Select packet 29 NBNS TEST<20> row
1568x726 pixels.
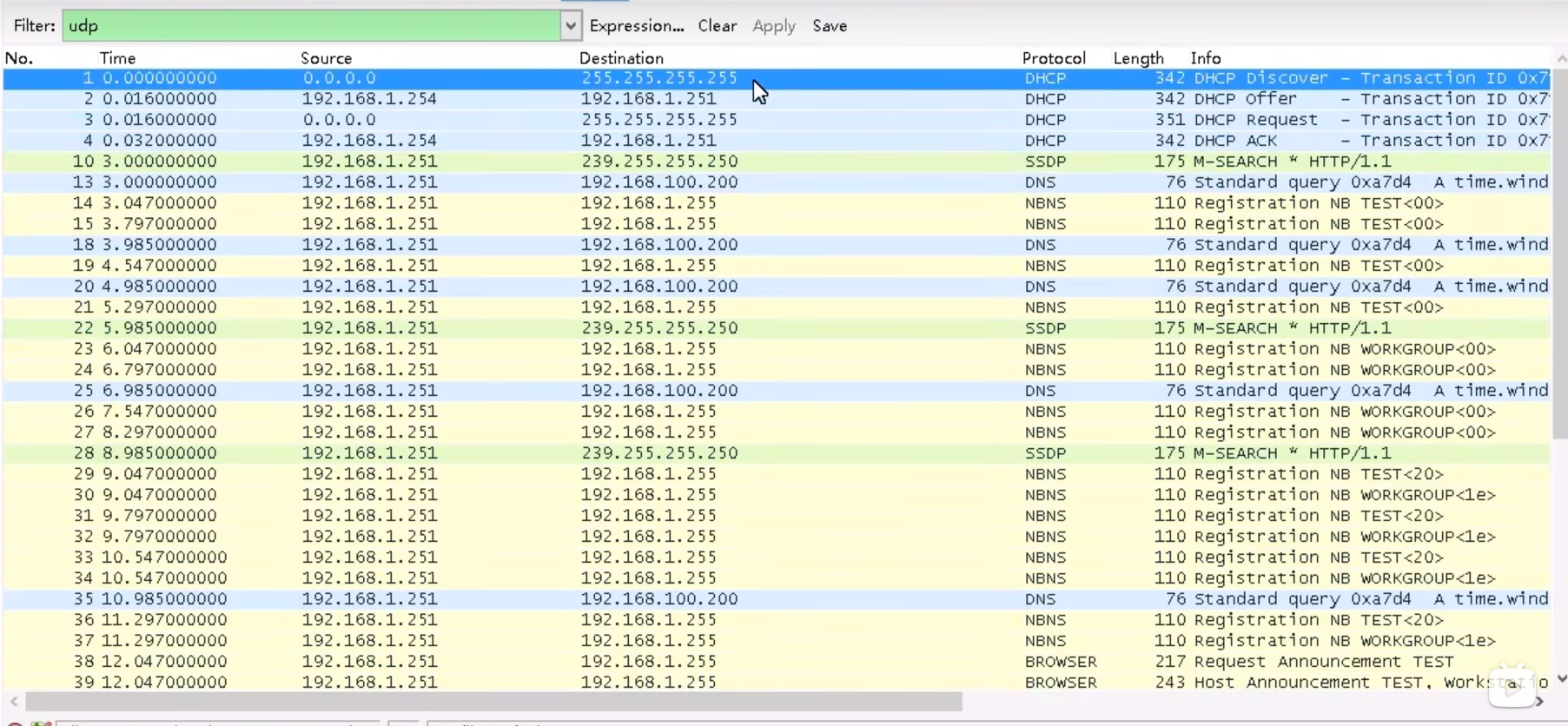coord(777,474)
